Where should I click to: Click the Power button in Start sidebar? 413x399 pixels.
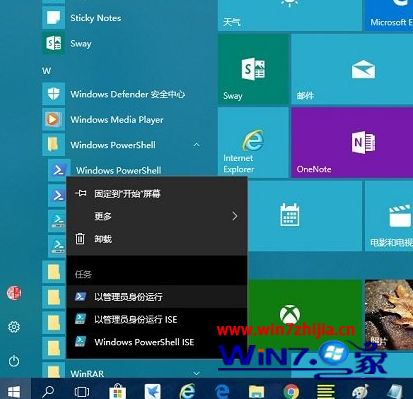pyautogui.click(x=14, y=361)
